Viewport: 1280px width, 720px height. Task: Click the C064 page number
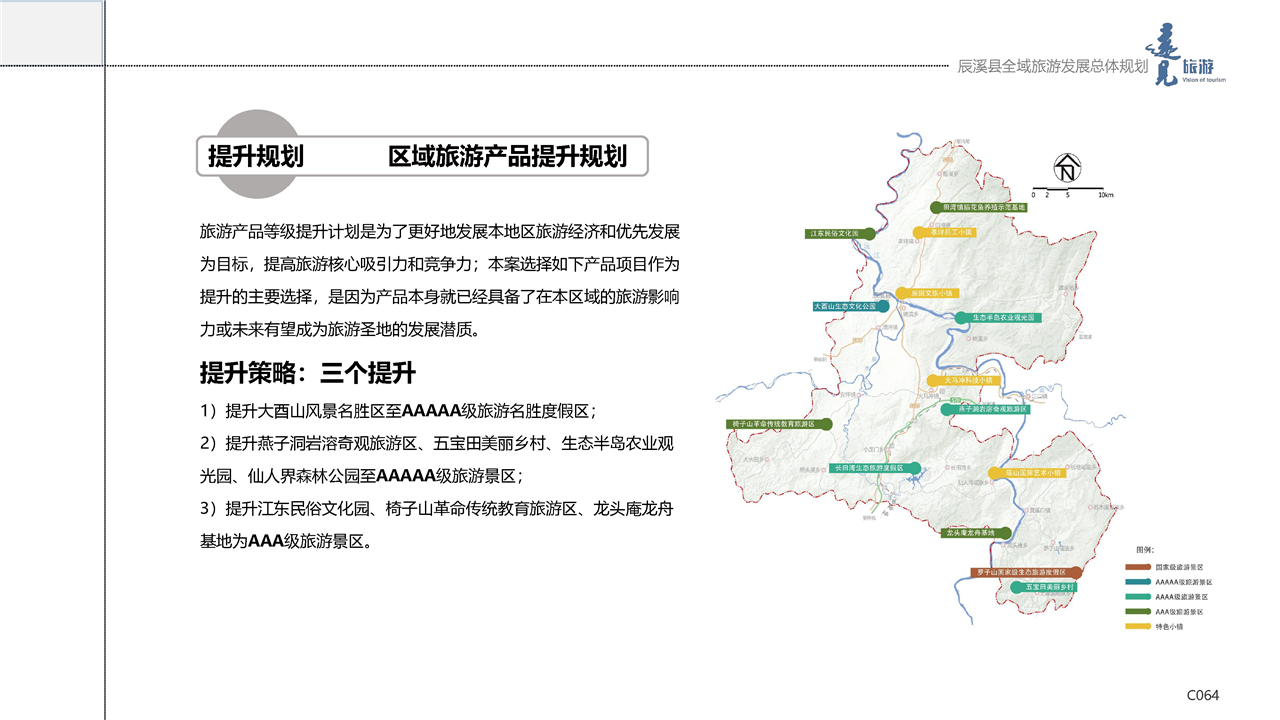point(1203,695)
